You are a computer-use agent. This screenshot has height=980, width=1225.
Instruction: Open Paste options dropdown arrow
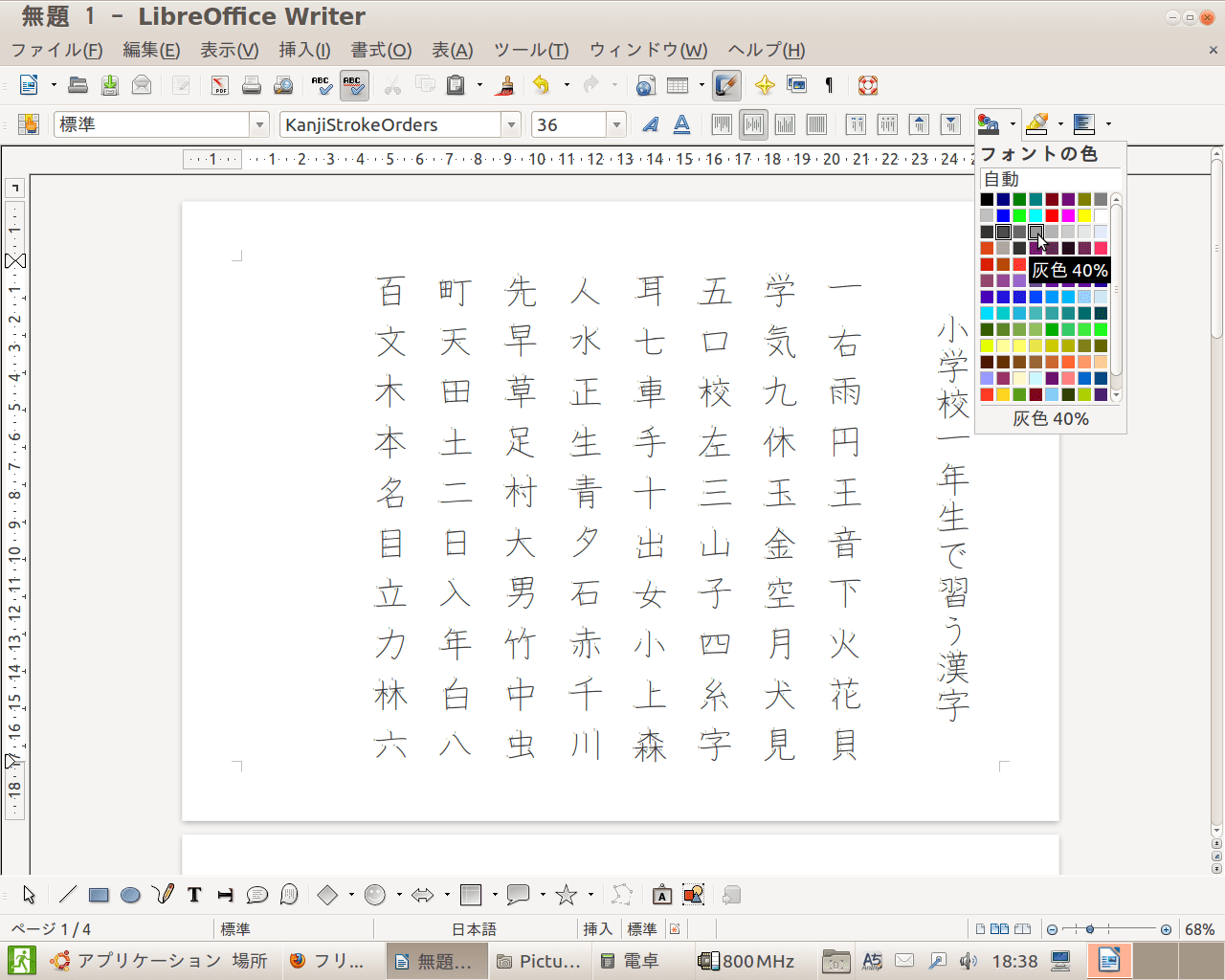(x=479, y=85)
